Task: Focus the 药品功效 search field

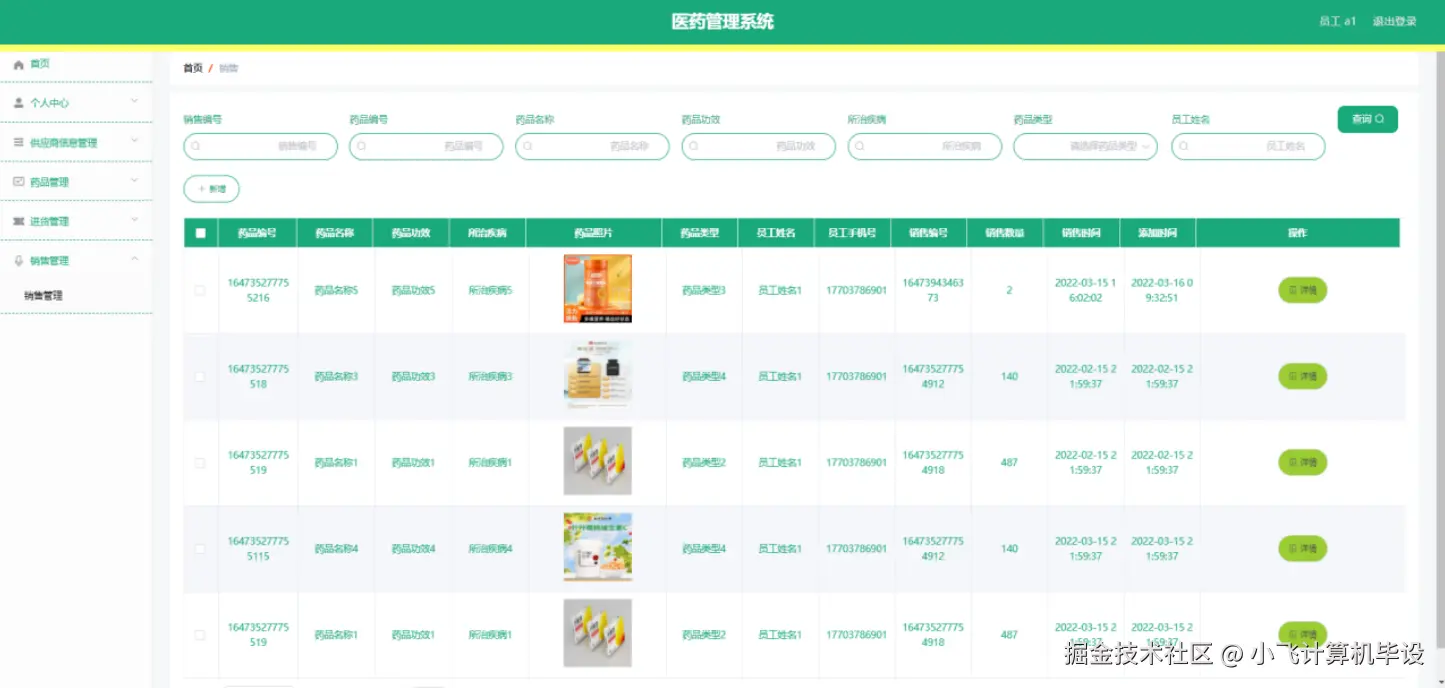Action: [x=758, y=146]
